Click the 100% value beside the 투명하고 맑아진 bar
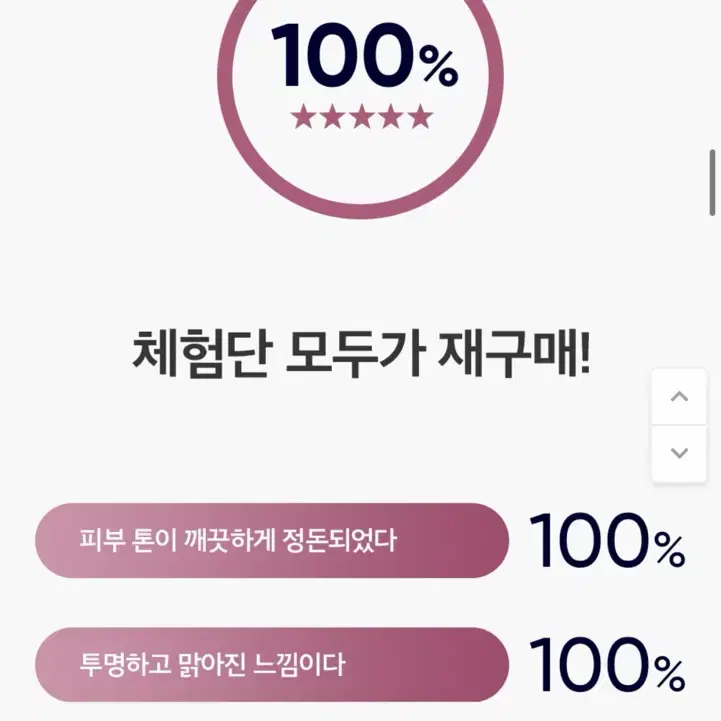The width and height of the screenshot is (721, 721). pyautogui.click(x=607, y=664)
